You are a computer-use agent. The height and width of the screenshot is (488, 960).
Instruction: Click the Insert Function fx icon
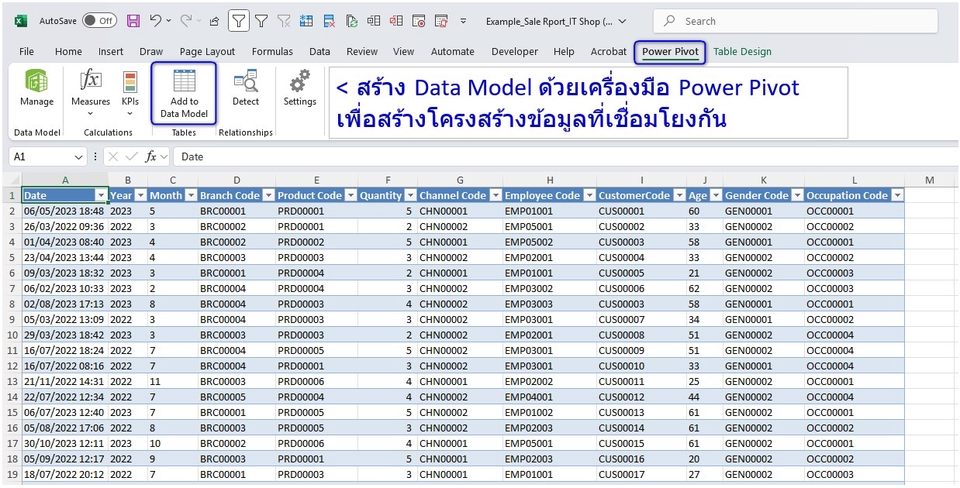(151, 157)
